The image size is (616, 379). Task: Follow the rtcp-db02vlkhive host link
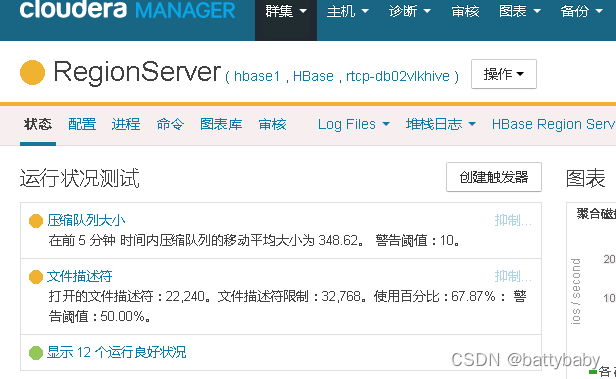398,76
